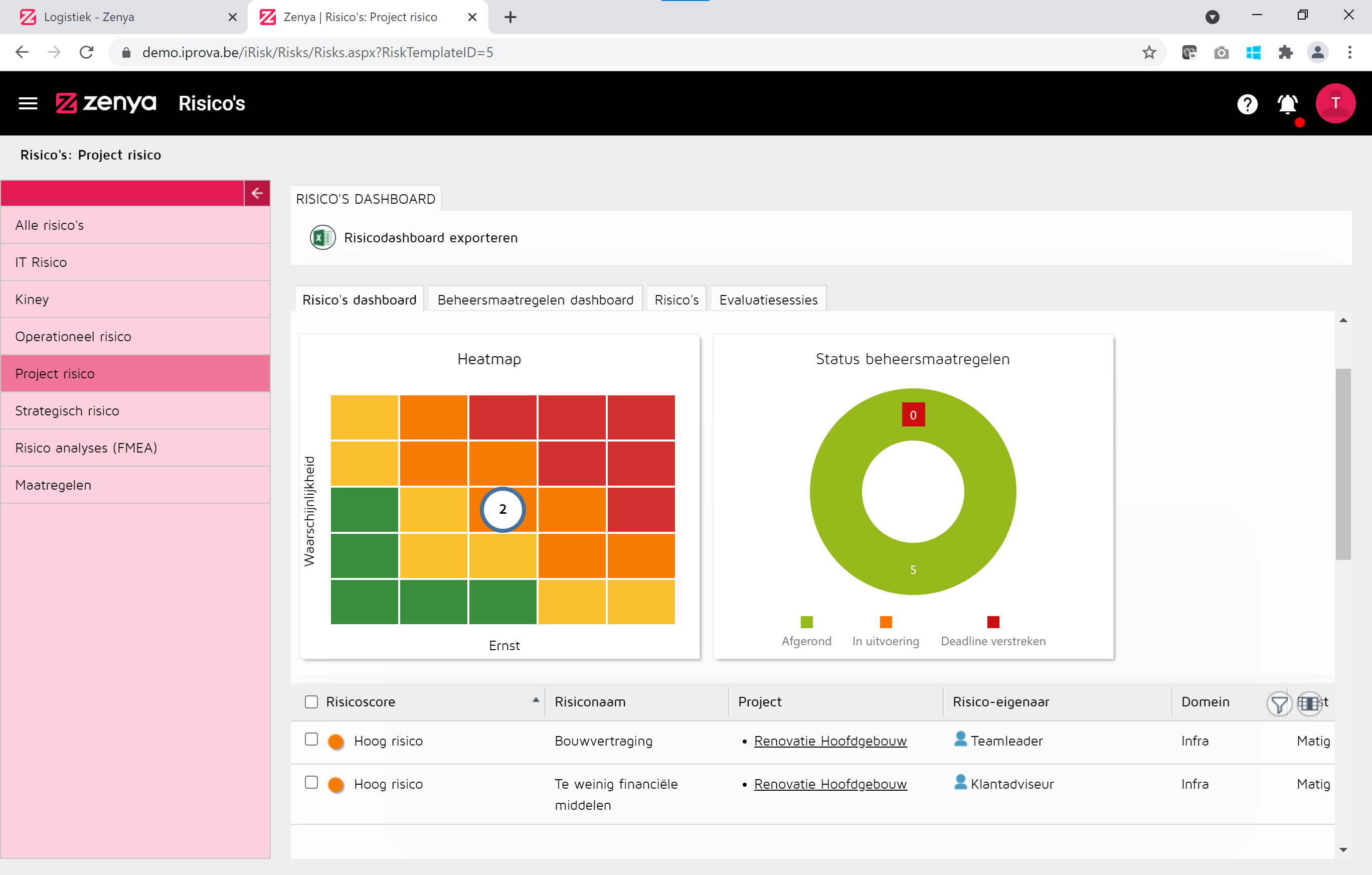Toggle the select-all Risicoscore checkbox
Image resolution: width=1372 pixels, height=875 pixels.
point(311,702)
